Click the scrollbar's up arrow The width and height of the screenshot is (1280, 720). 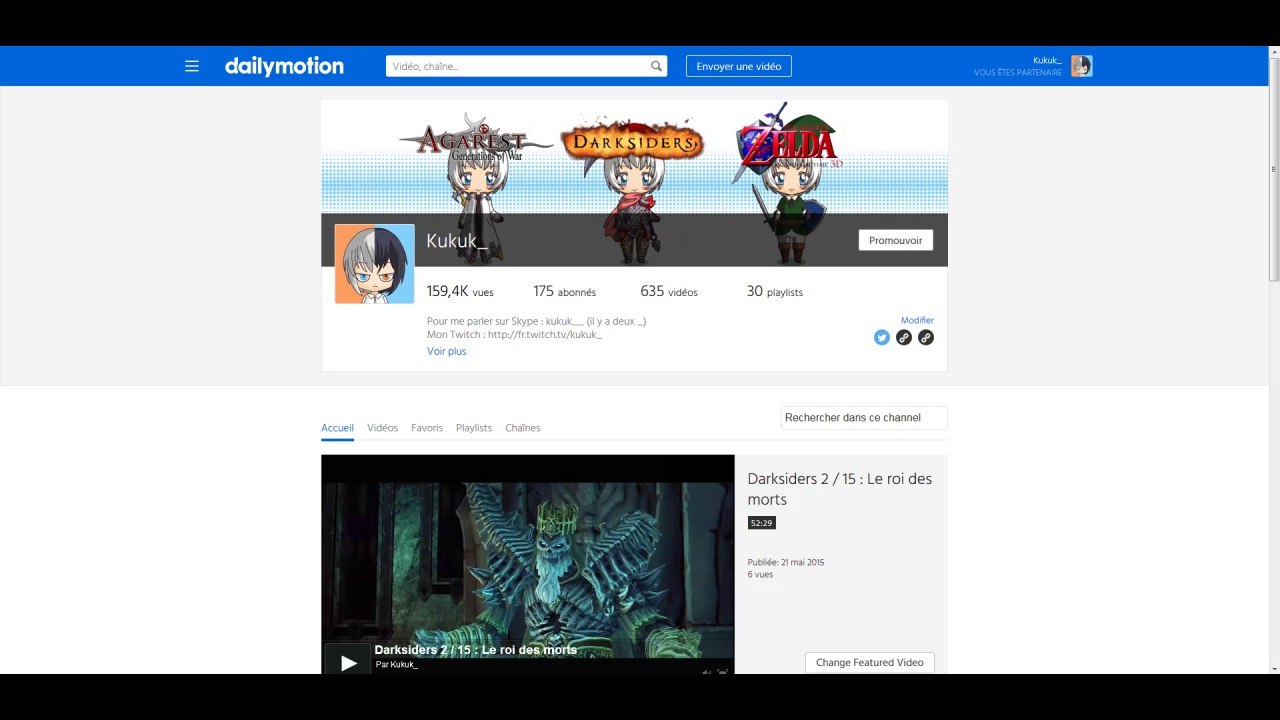pyautogui.click(x=1274, y=52)
